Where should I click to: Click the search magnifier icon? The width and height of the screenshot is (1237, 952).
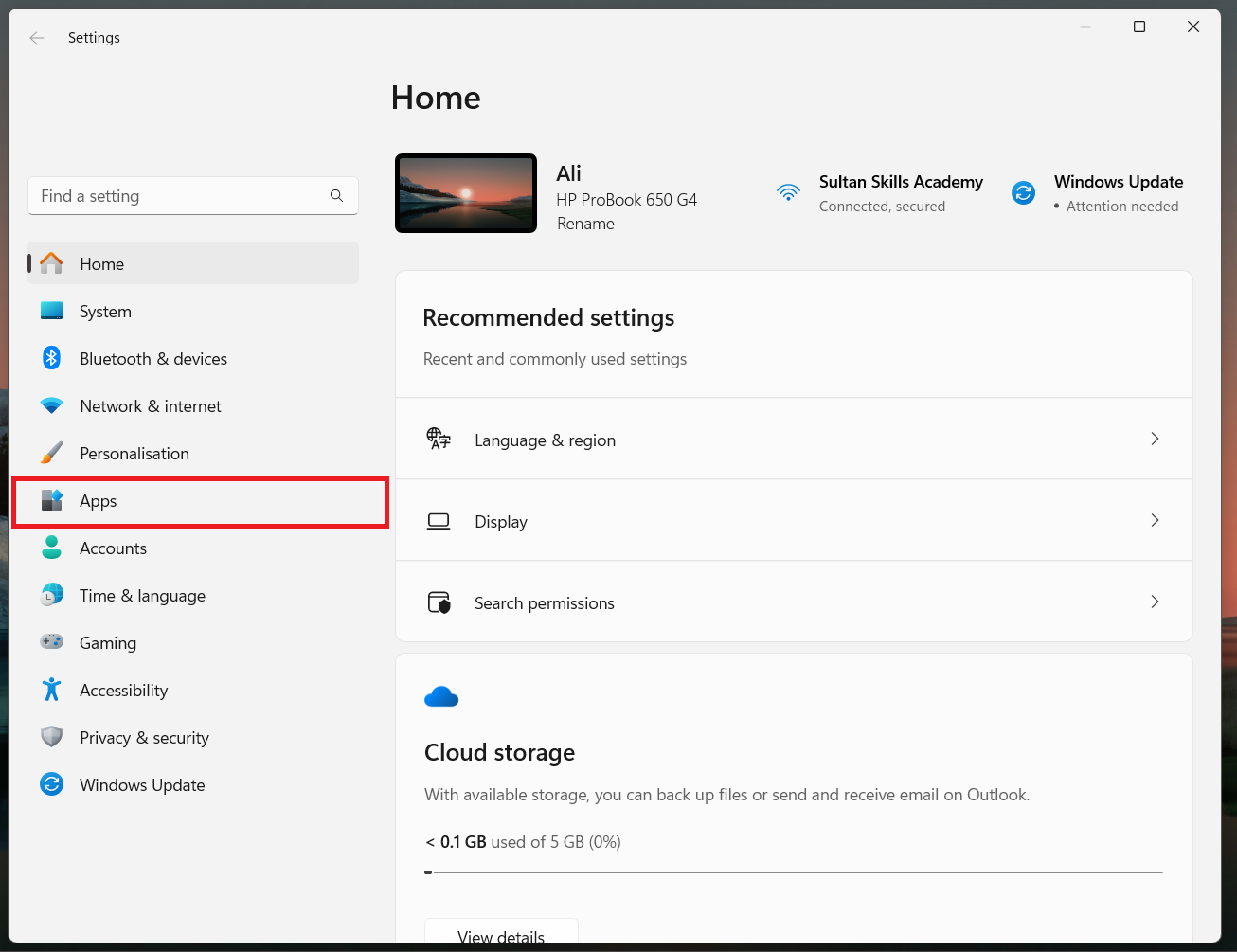[x=336, y=196]
